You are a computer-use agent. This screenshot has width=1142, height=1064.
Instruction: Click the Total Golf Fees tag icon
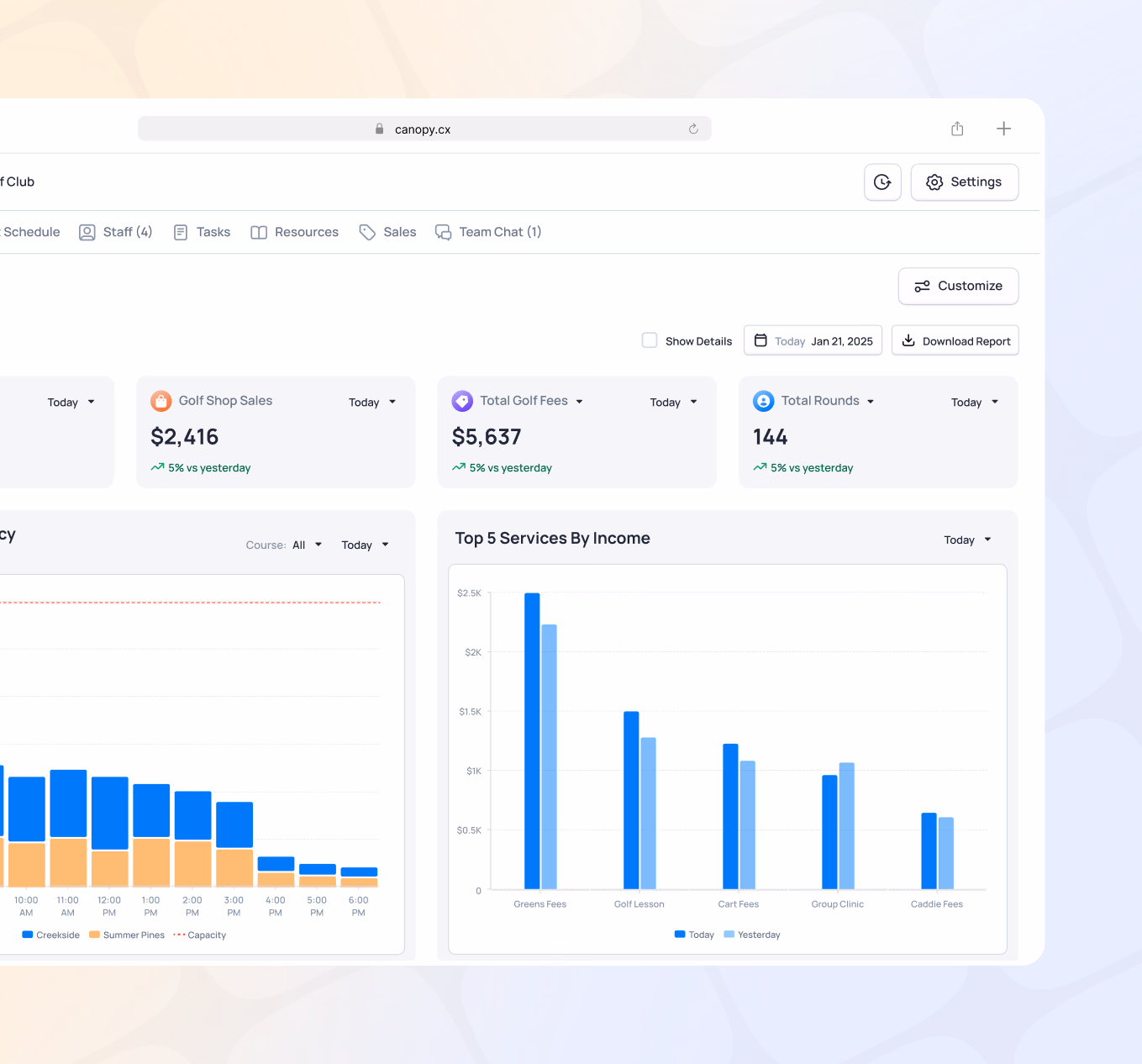(462, 402)
